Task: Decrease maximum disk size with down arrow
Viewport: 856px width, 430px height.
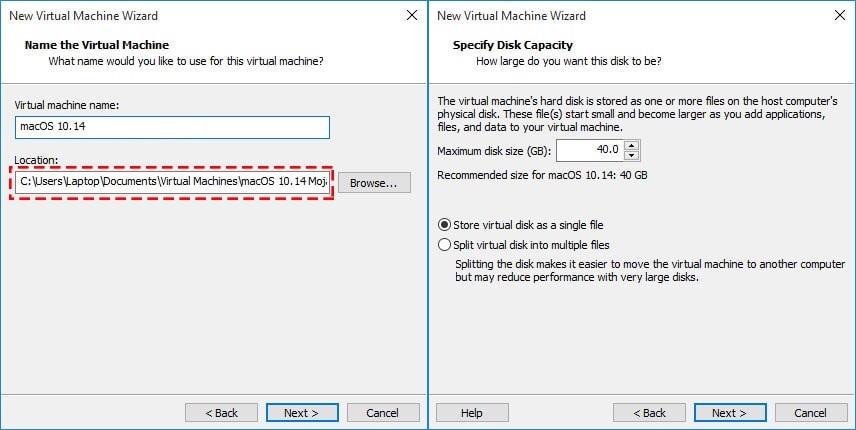Action: [x=631, y=156]
